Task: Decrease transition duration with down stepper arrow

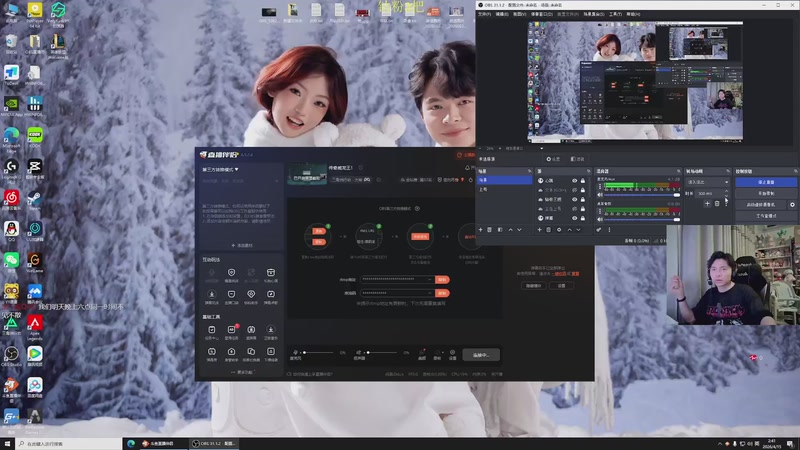Action: (727, 195)
